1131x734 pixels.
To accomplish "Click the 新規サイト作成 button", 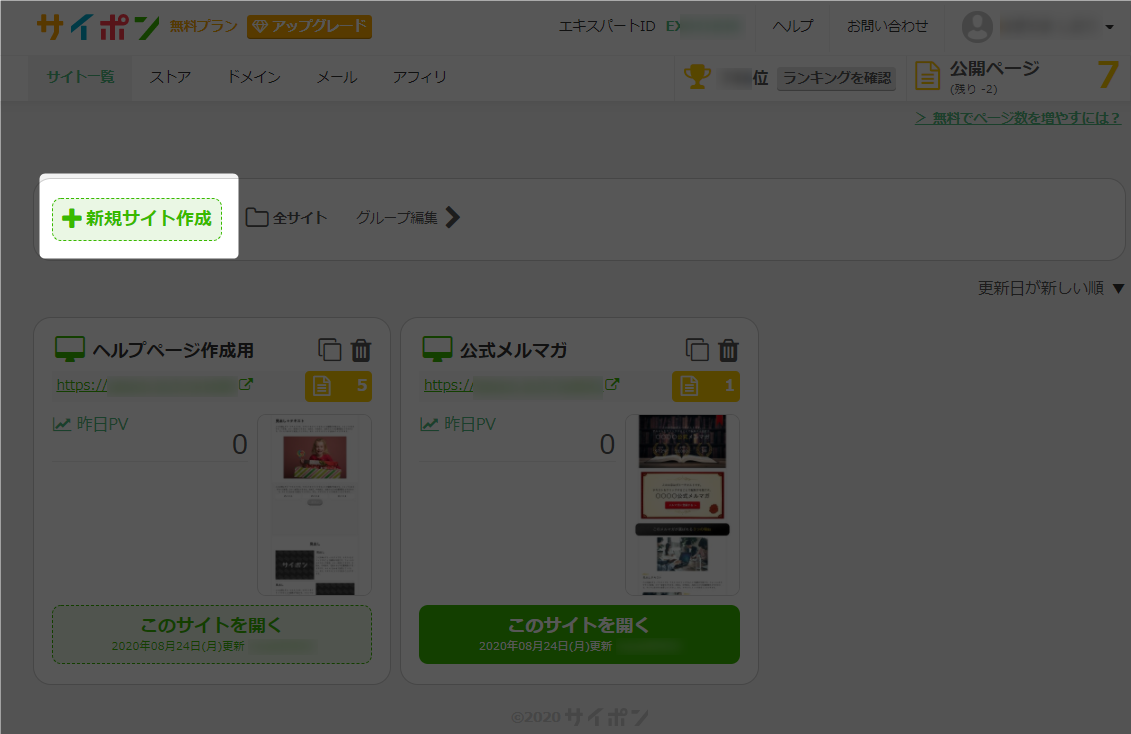I will click(x=137, y=218).
